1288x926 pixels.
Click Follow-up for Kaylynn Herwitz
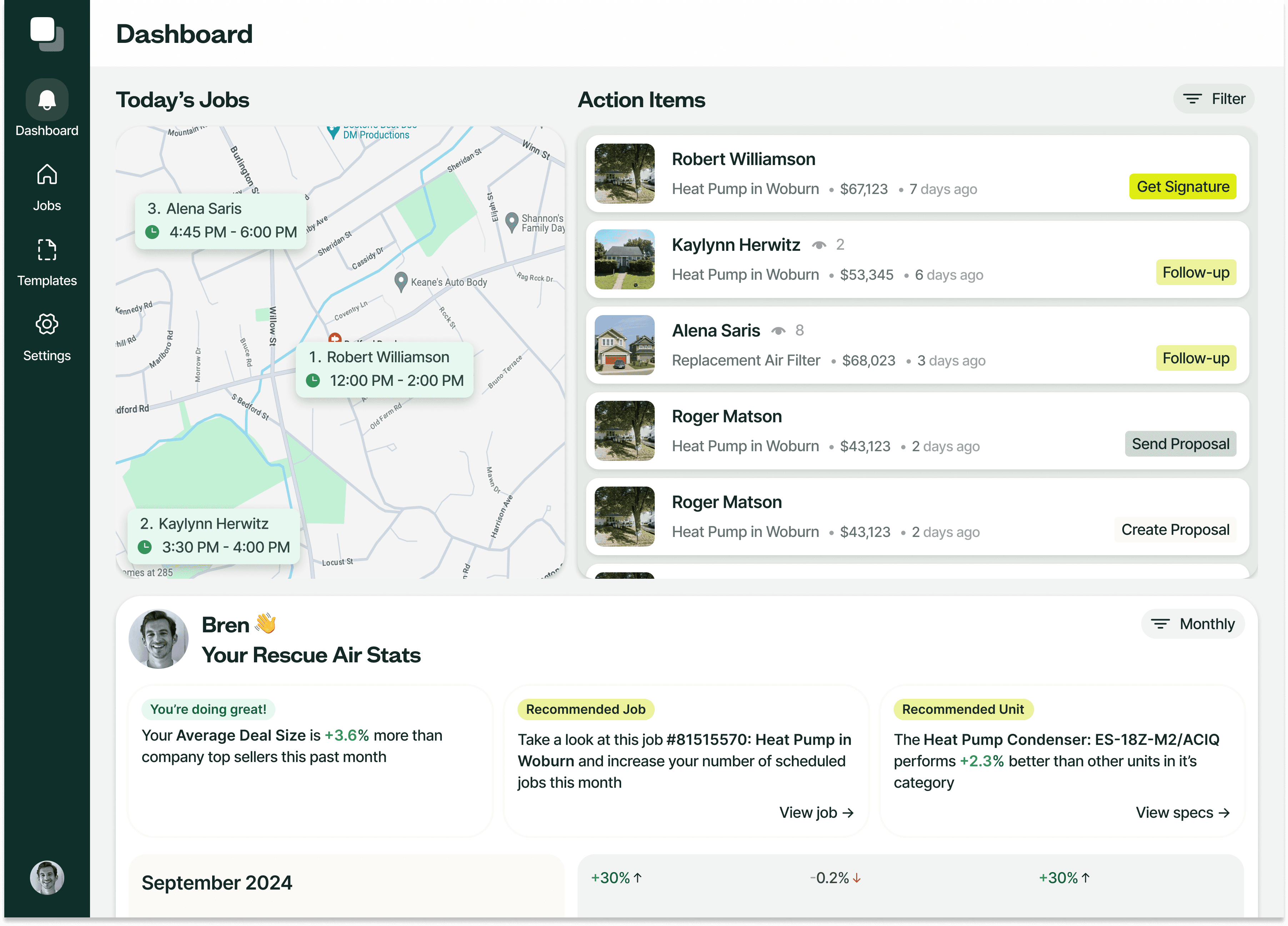(1195, 273)
